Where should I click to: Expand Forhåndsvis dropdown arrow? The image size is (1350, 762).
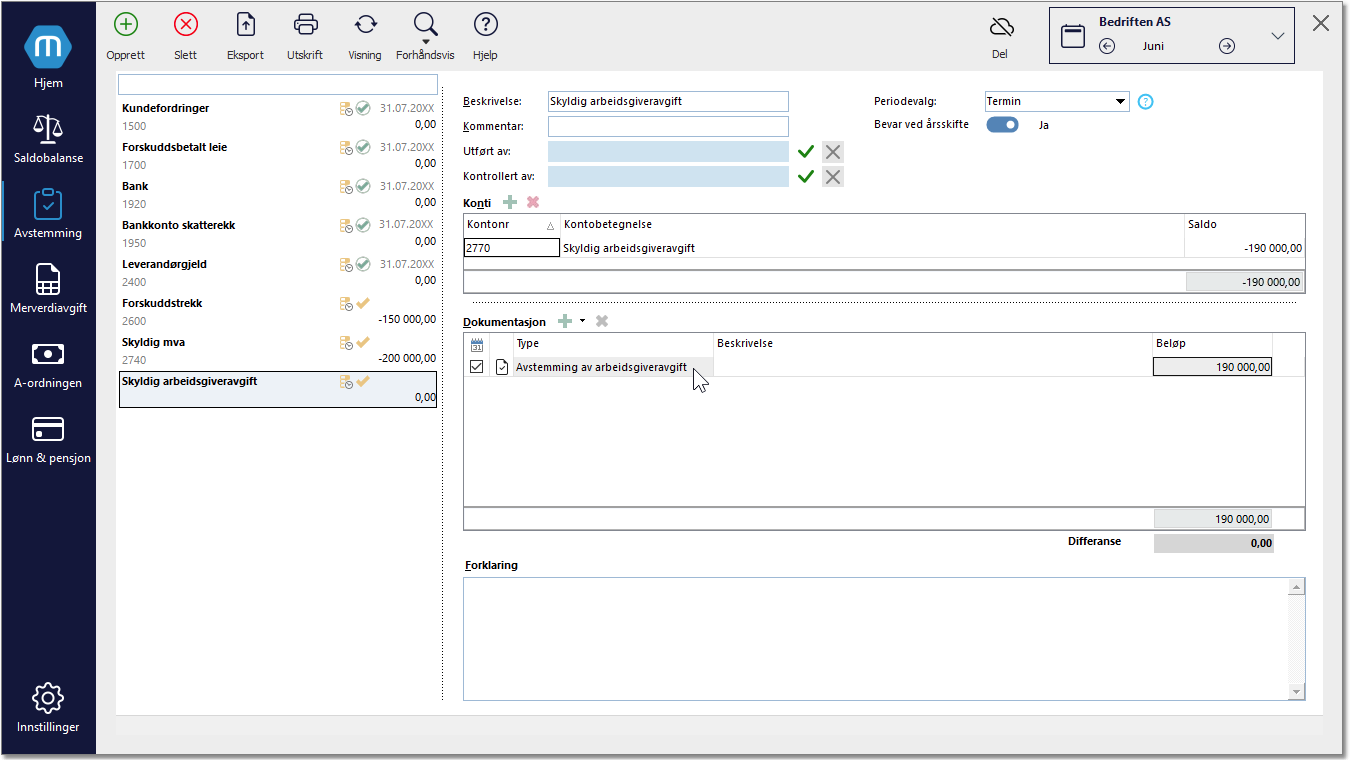pos(426,43)
